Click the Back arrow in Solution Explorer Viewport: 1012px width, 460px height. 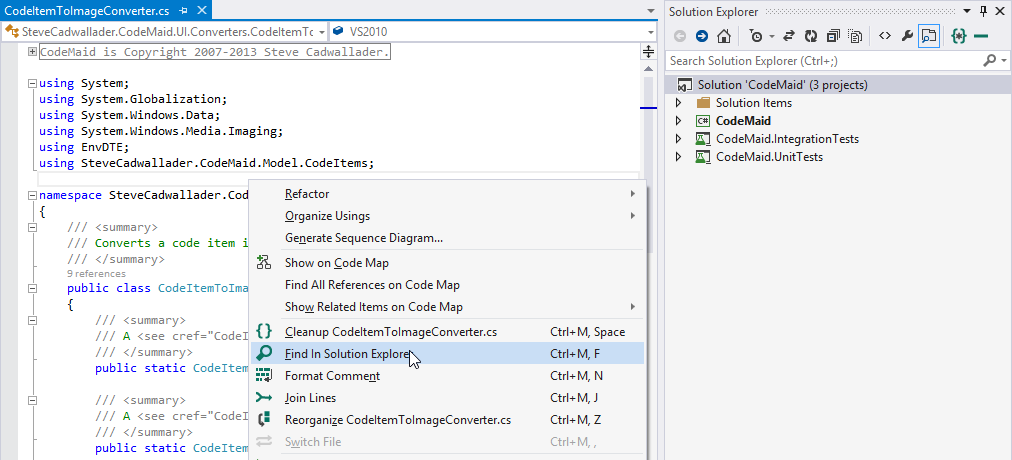[680, 36]
